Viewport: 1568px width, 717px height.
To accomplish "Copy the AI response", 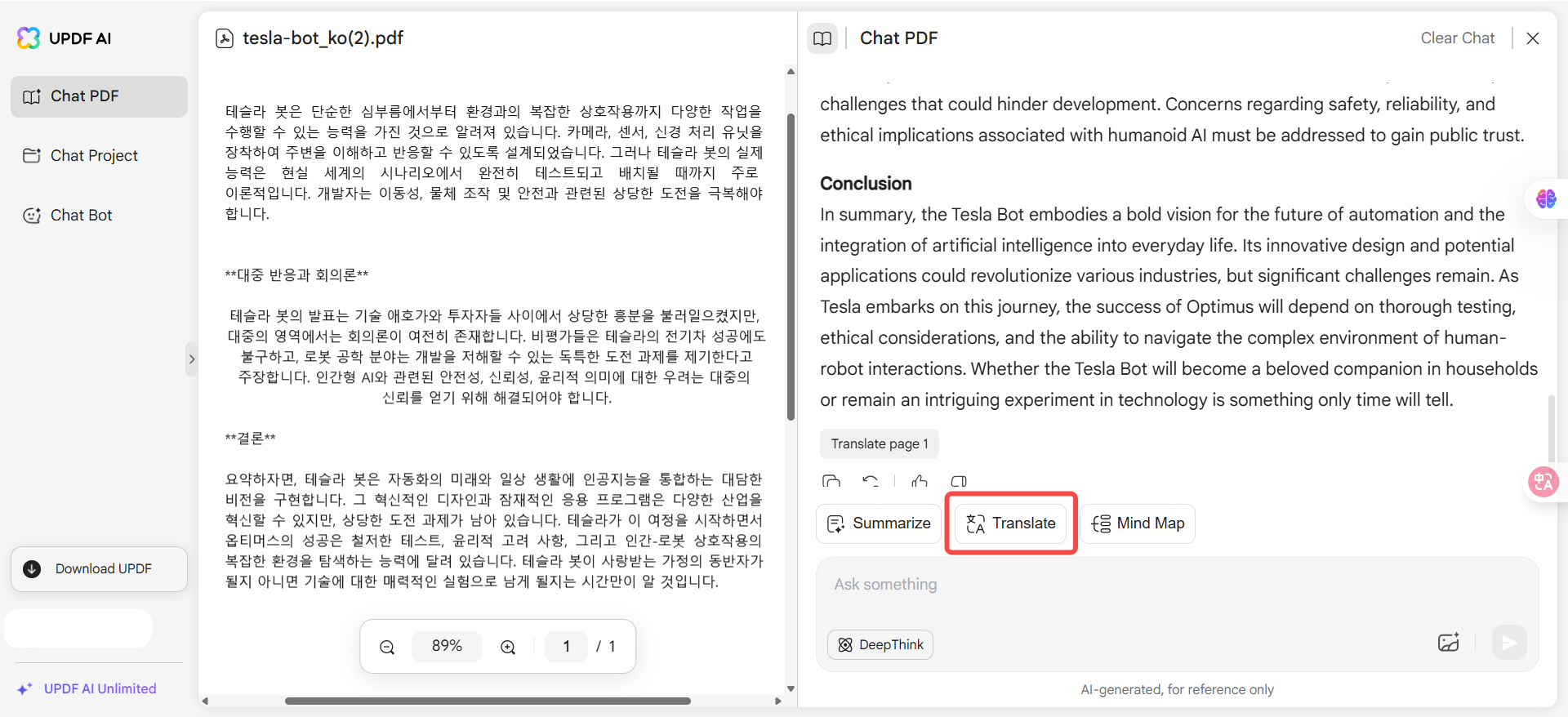I will 831,482.
